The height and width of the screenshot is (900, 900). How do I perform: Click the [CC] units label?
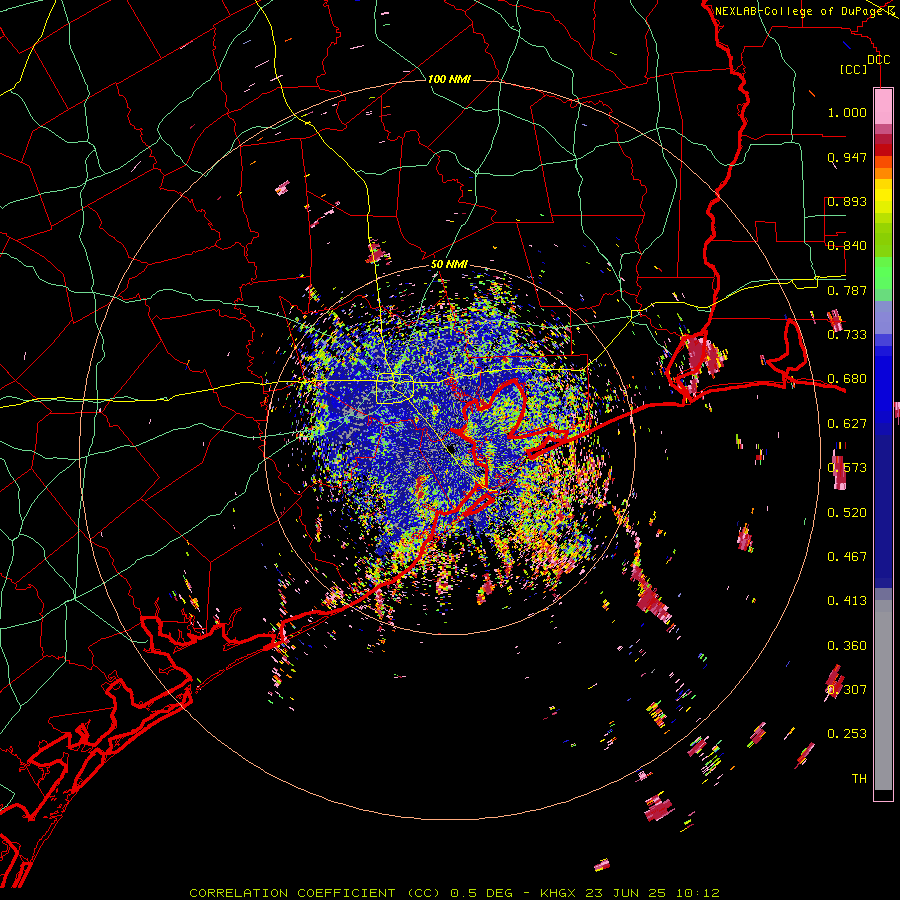click(853, 69)
